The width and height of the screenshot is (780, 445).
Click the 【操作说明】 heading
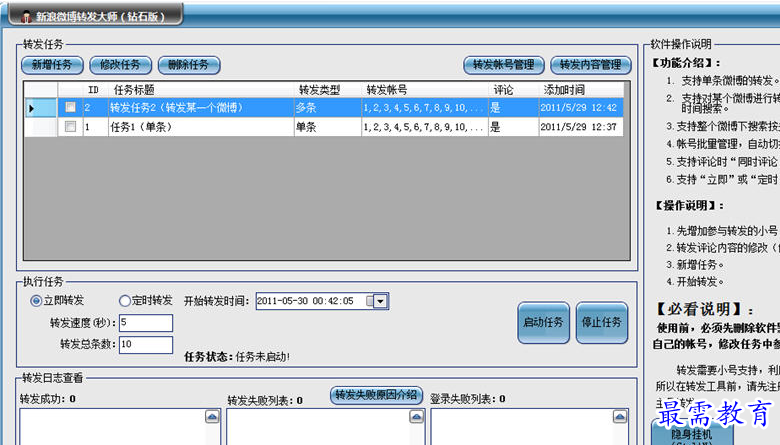[x=689, y=205]
